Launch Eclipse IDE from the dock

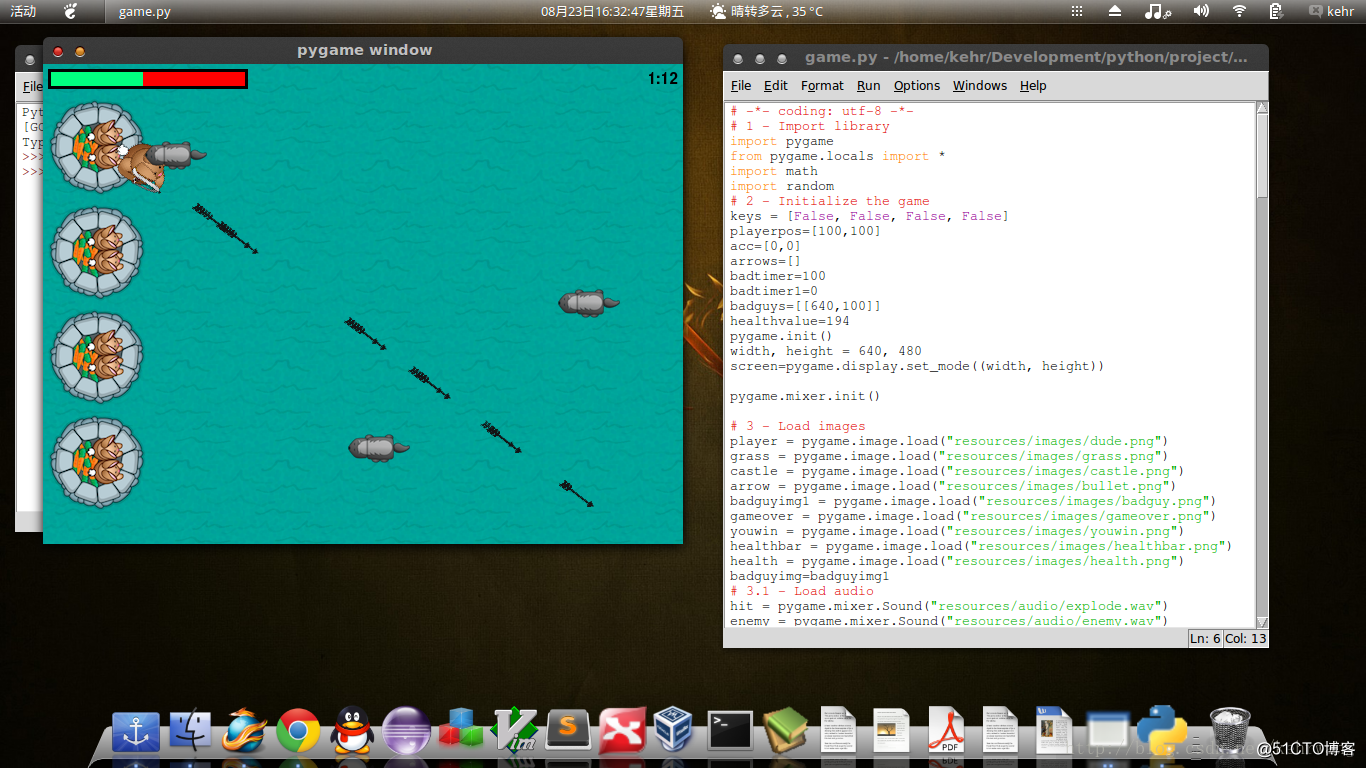[406, 731]
